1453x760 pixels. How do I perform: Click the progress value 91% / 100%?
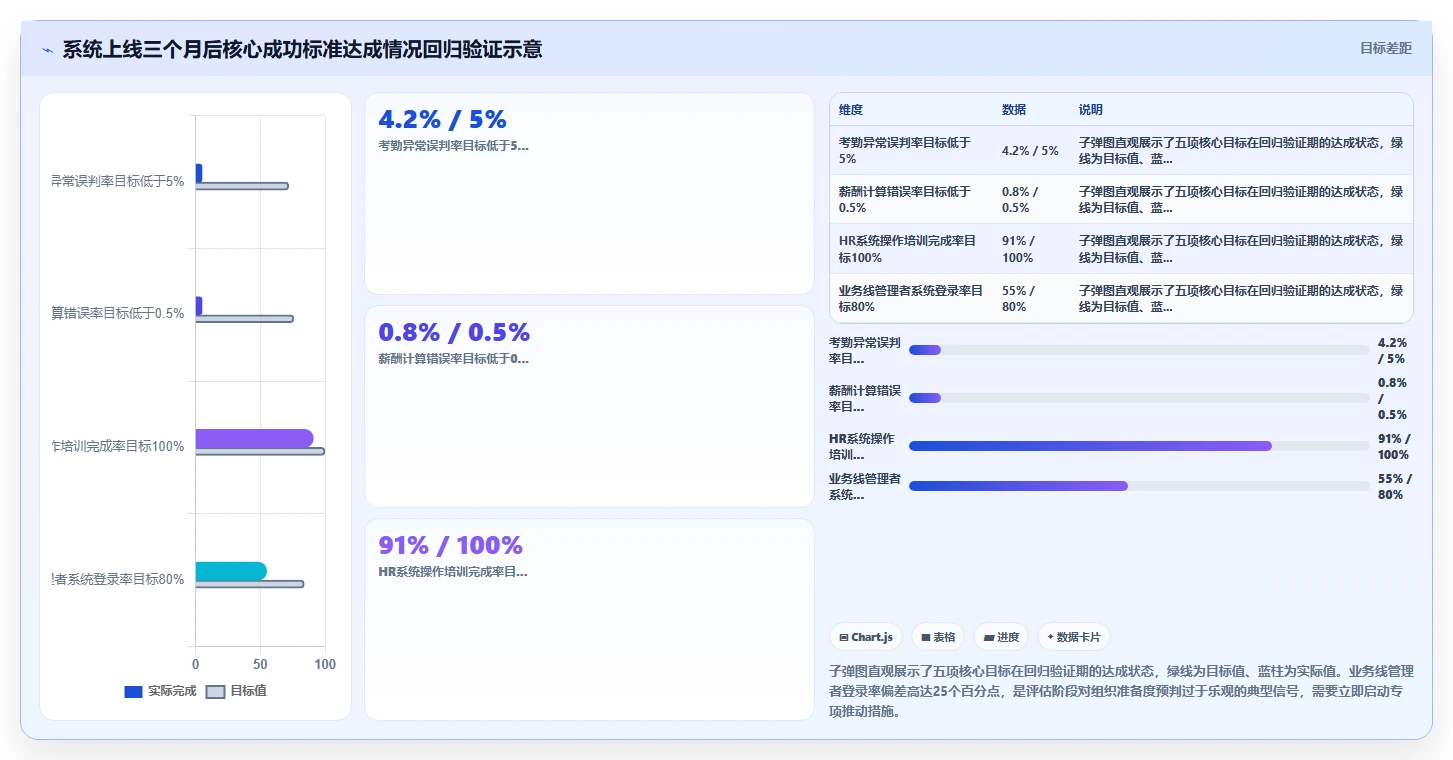click(1395, 446)
